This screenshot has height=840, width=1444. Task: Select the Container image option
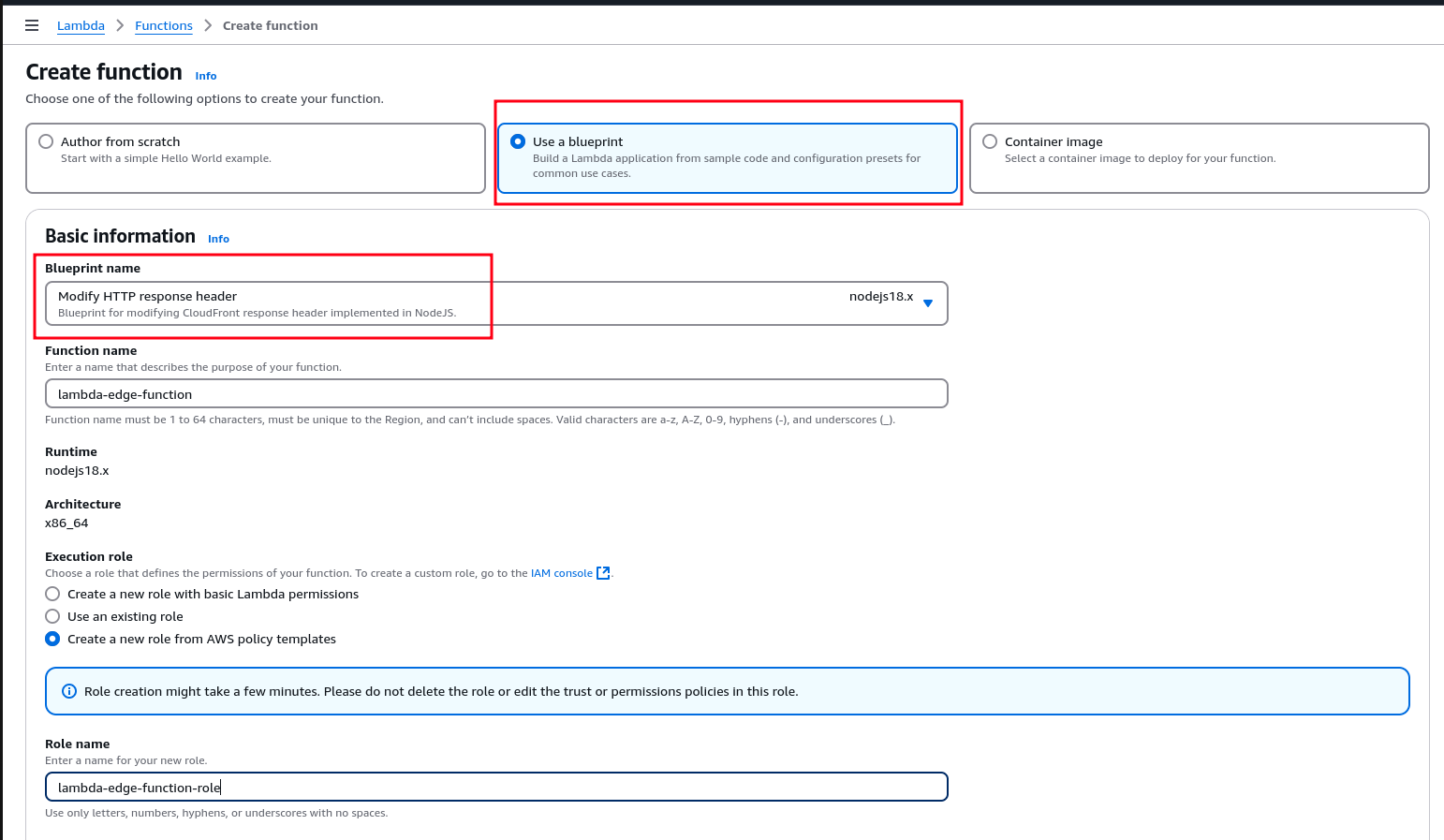[990, 141]
